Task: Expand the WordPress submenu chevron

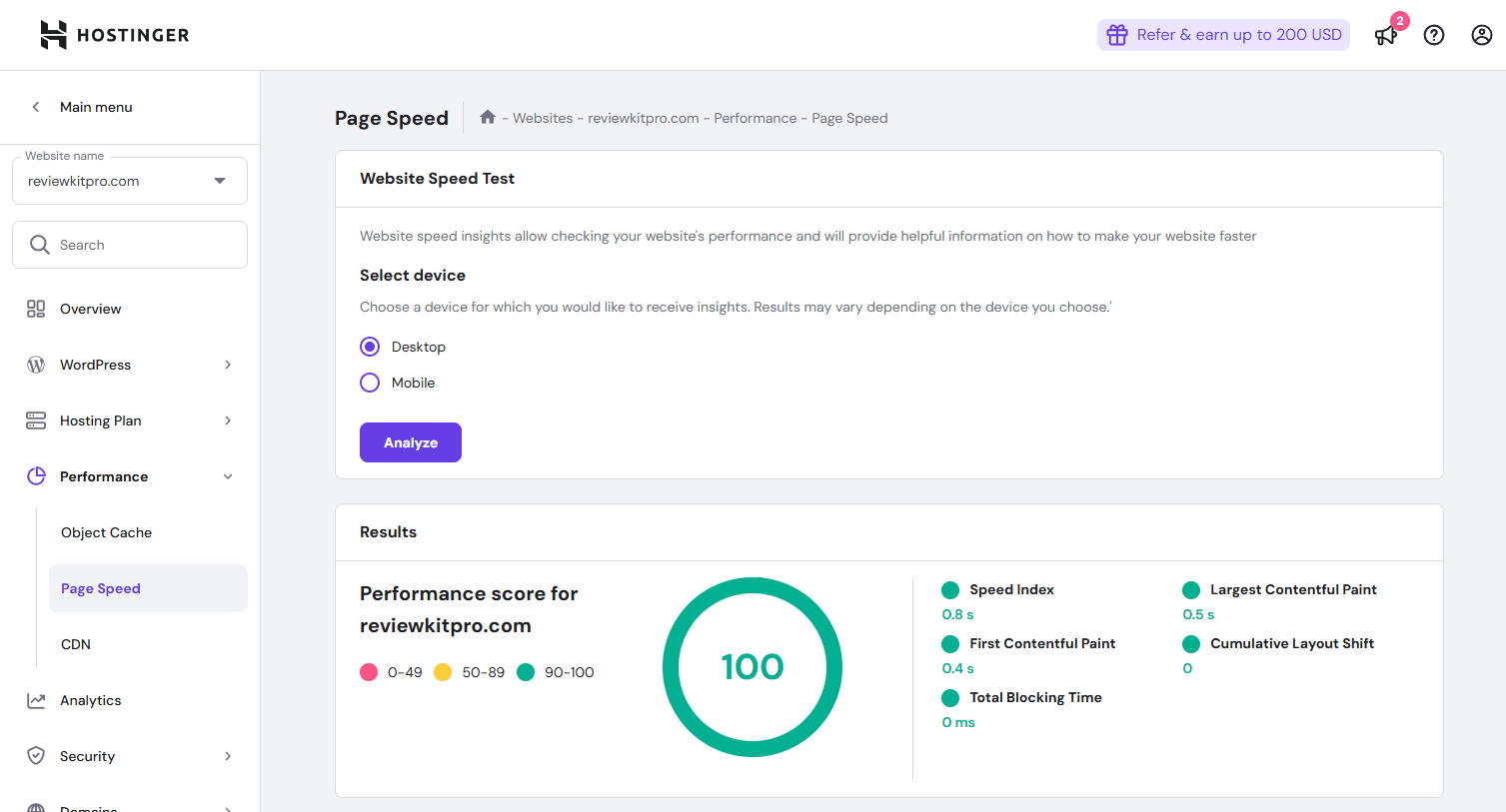Action: [228, 365]
